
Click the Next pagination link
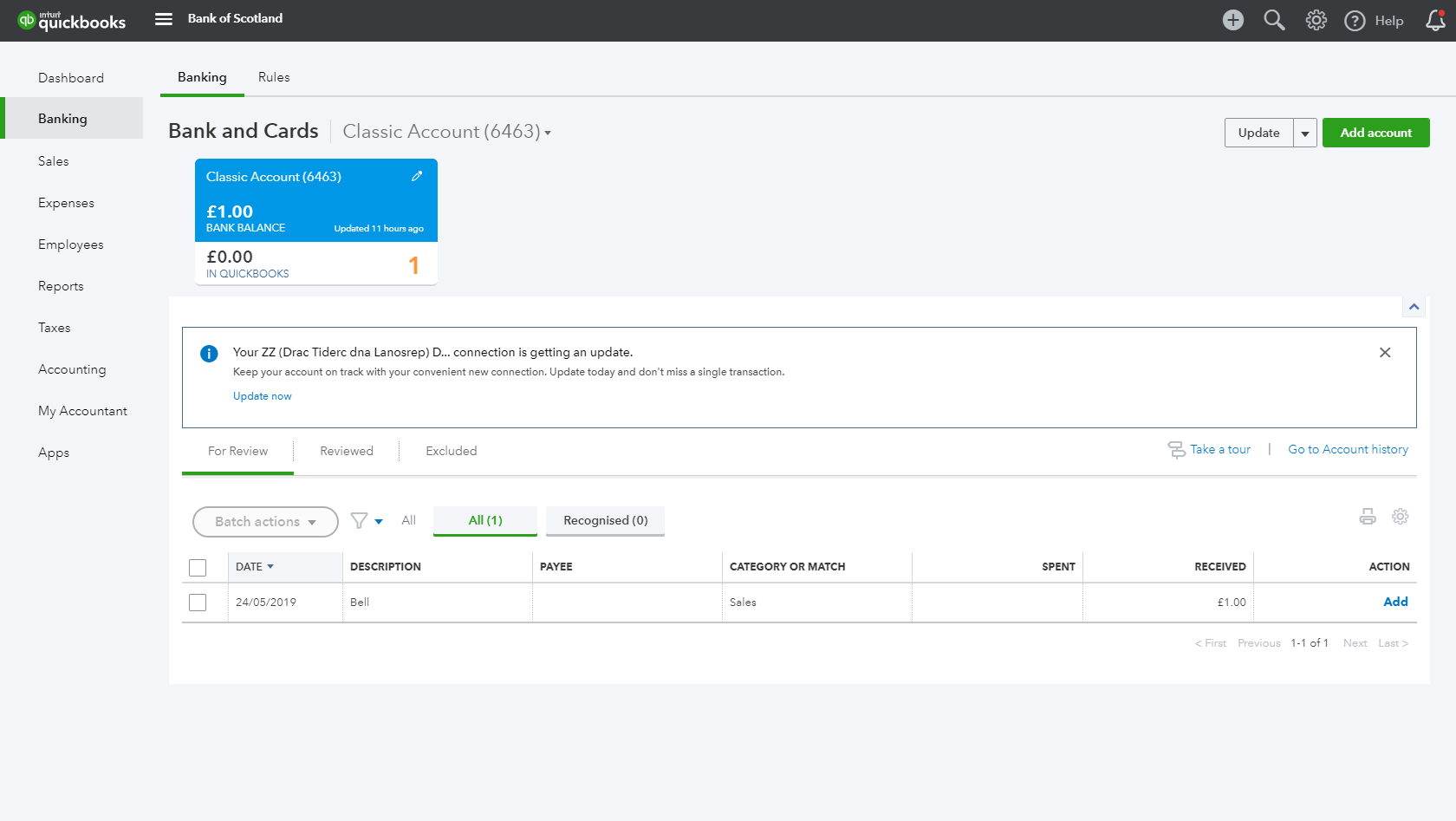[1355, 643]
